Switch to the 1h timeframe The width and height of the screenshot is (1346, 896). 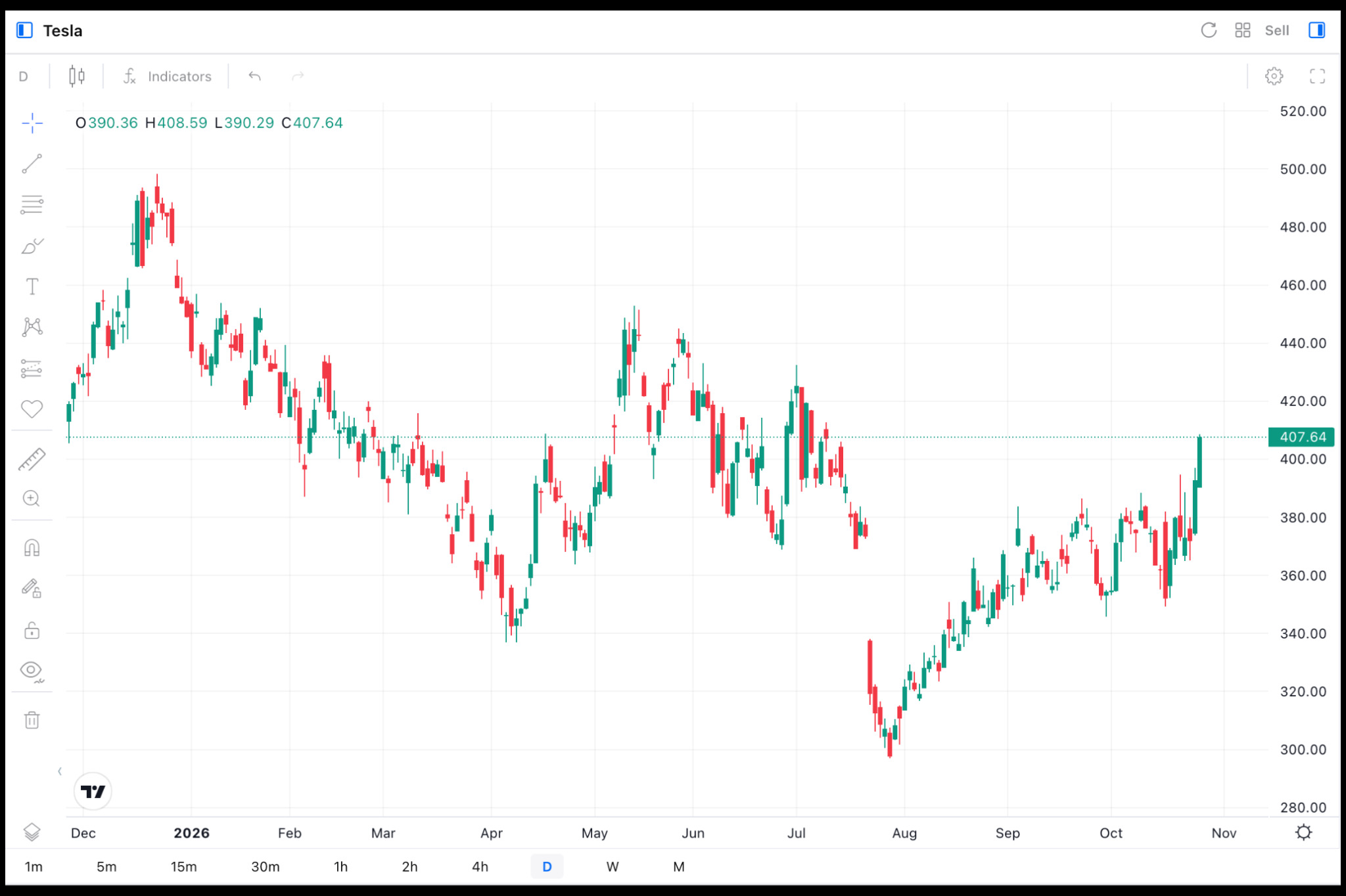[x=340, y=866]
